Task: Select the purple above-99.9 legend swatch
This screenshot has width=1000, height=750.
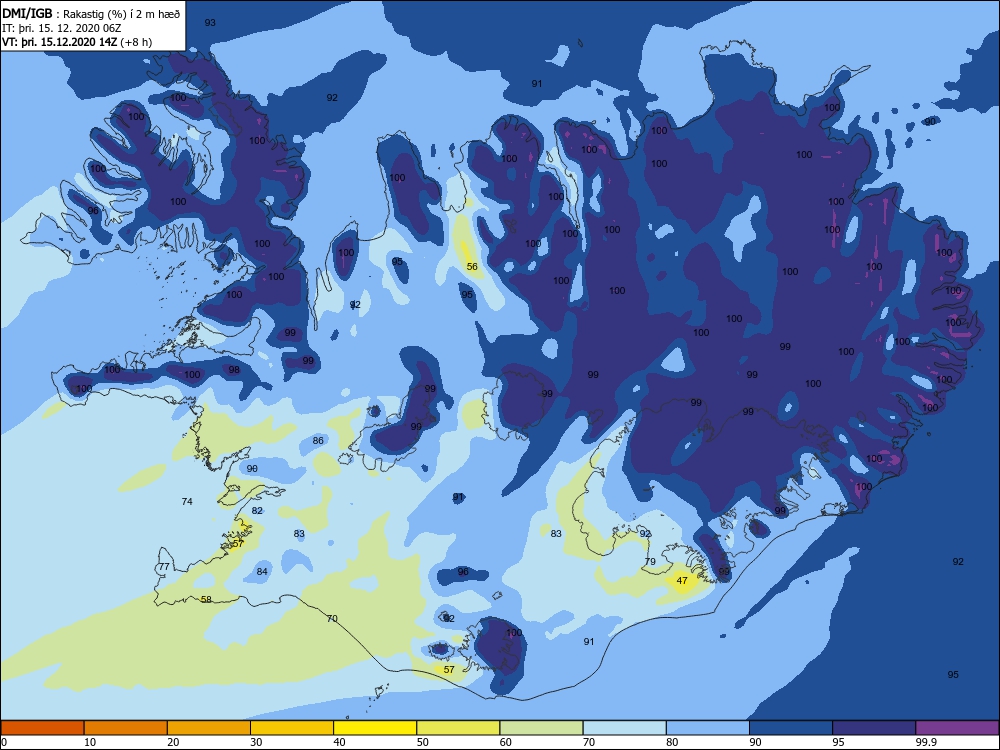Action: pos(957,728)
